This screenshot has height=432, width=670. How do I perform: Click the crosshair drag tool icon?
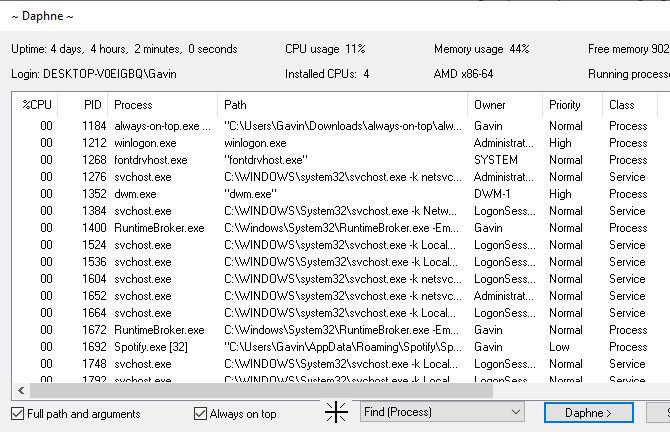click(336, 412)
